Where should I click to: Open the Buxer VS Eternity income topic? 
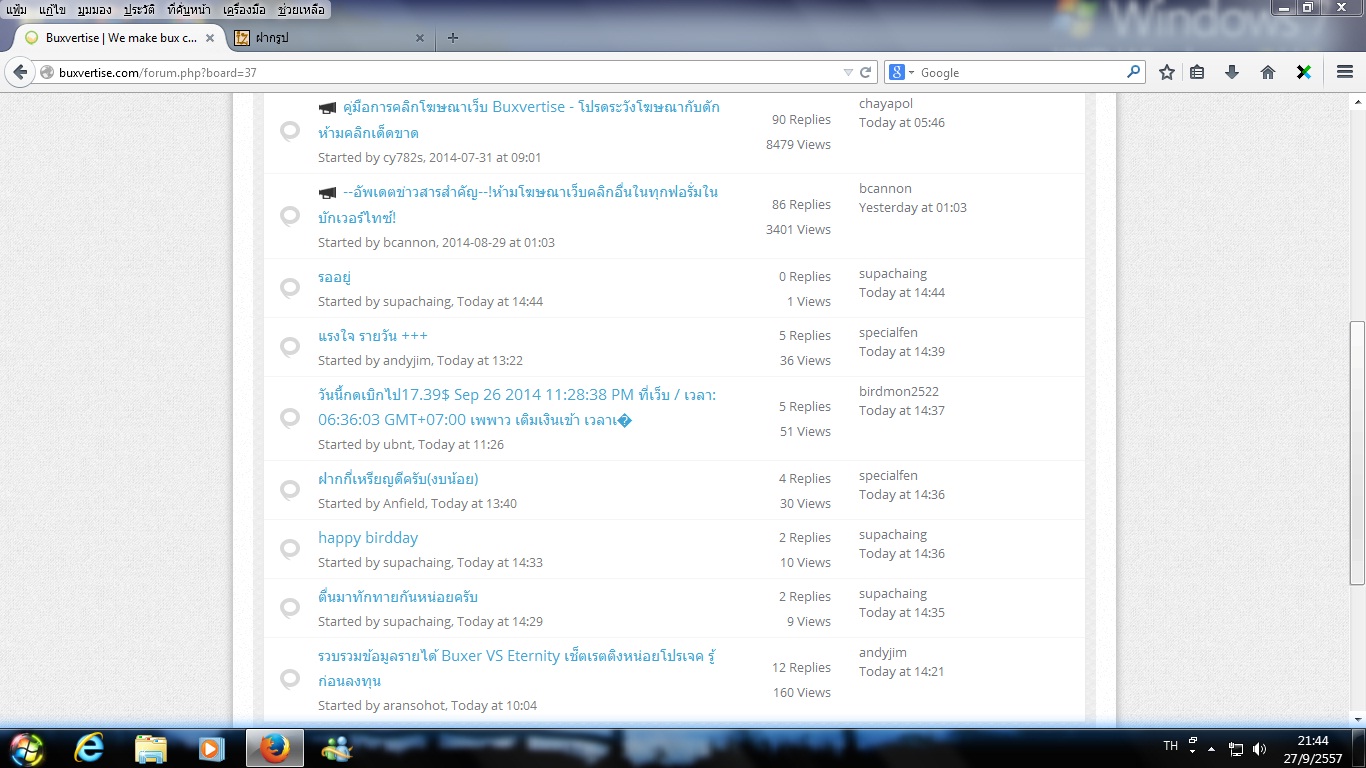coord(516,669)
